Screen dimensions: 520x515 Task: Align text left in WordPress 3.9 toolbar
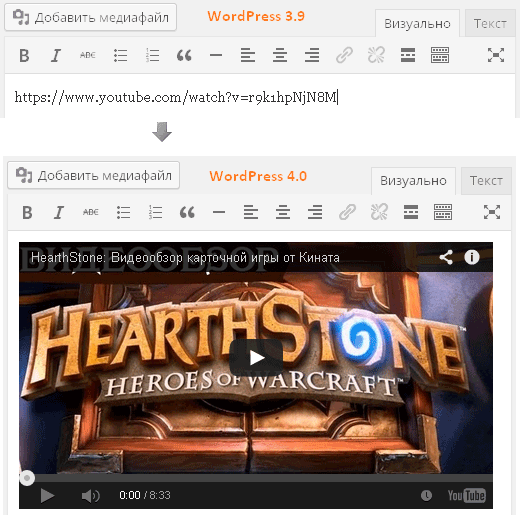248,55
